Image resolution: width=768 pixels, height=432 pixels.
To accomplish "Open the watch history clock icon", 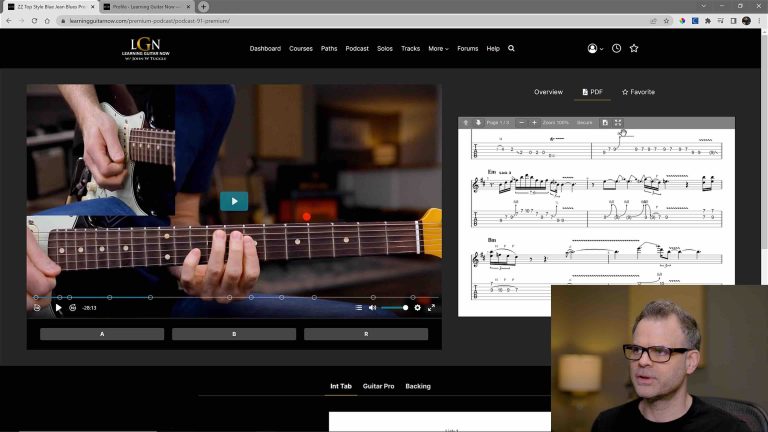I will coord(616,48).
